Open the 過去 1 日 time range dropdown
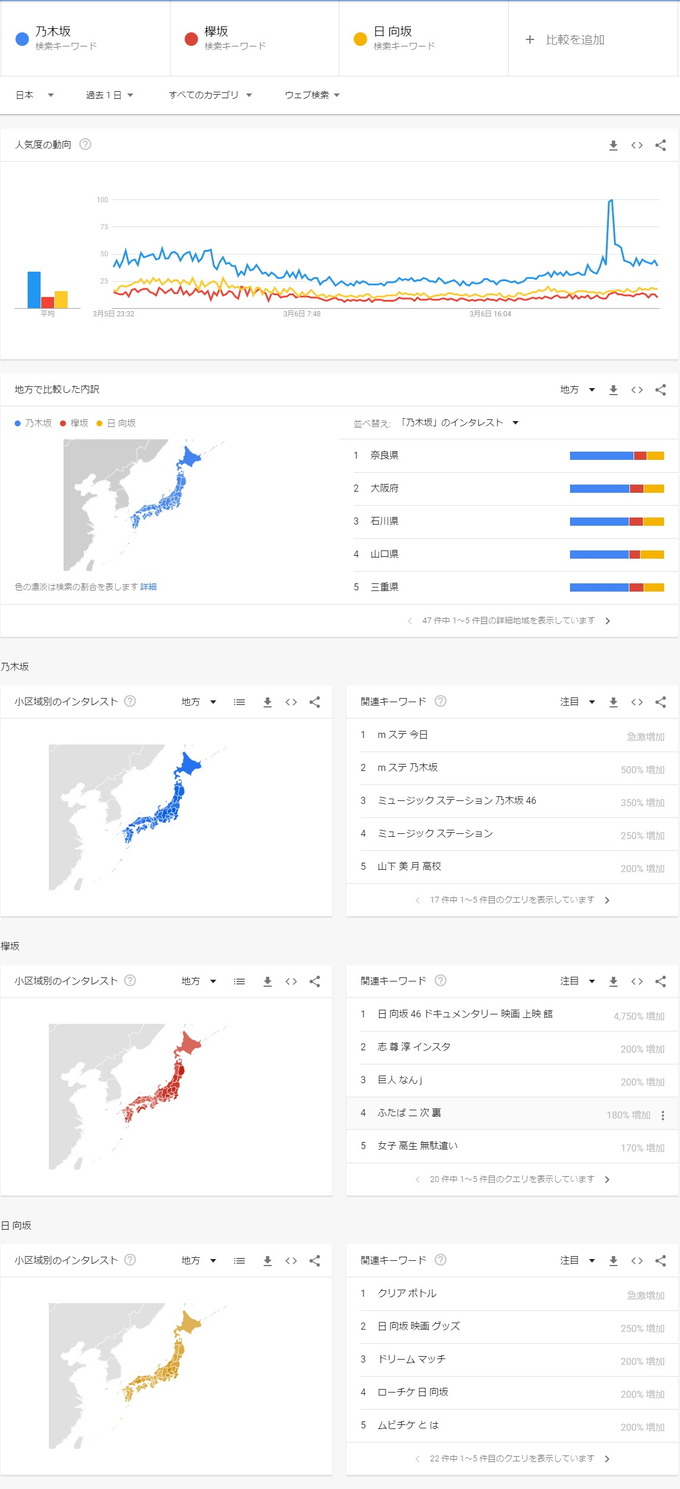Screen dimensions: 680x1489 [x=110, y=95]
